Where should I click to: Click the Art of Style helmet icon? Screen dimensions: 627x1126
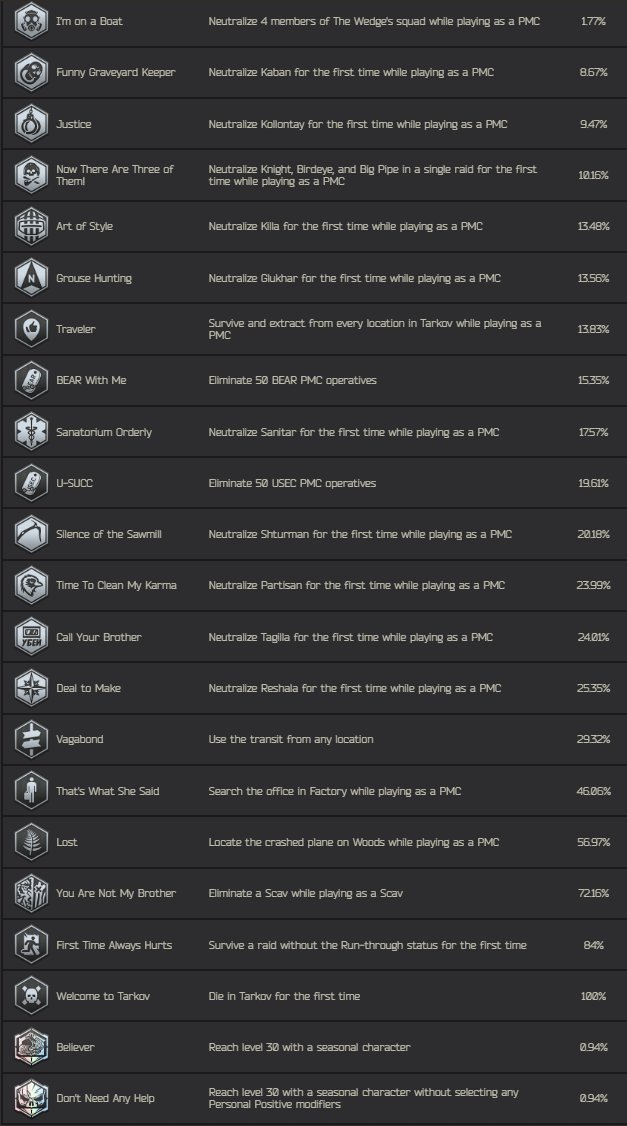[32, 226]
